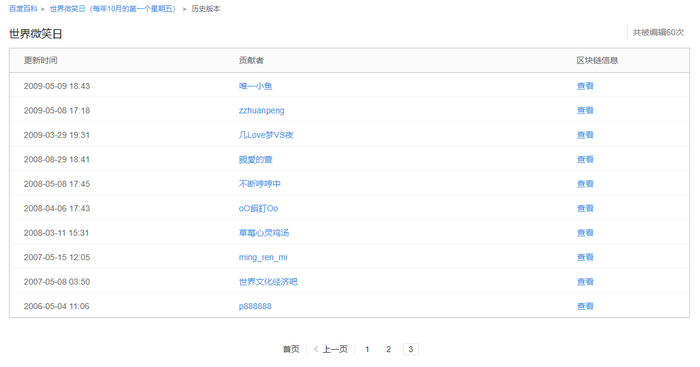Click the 贡献者 column header
This screenshot has width=700, height=367.
(251, 60)
